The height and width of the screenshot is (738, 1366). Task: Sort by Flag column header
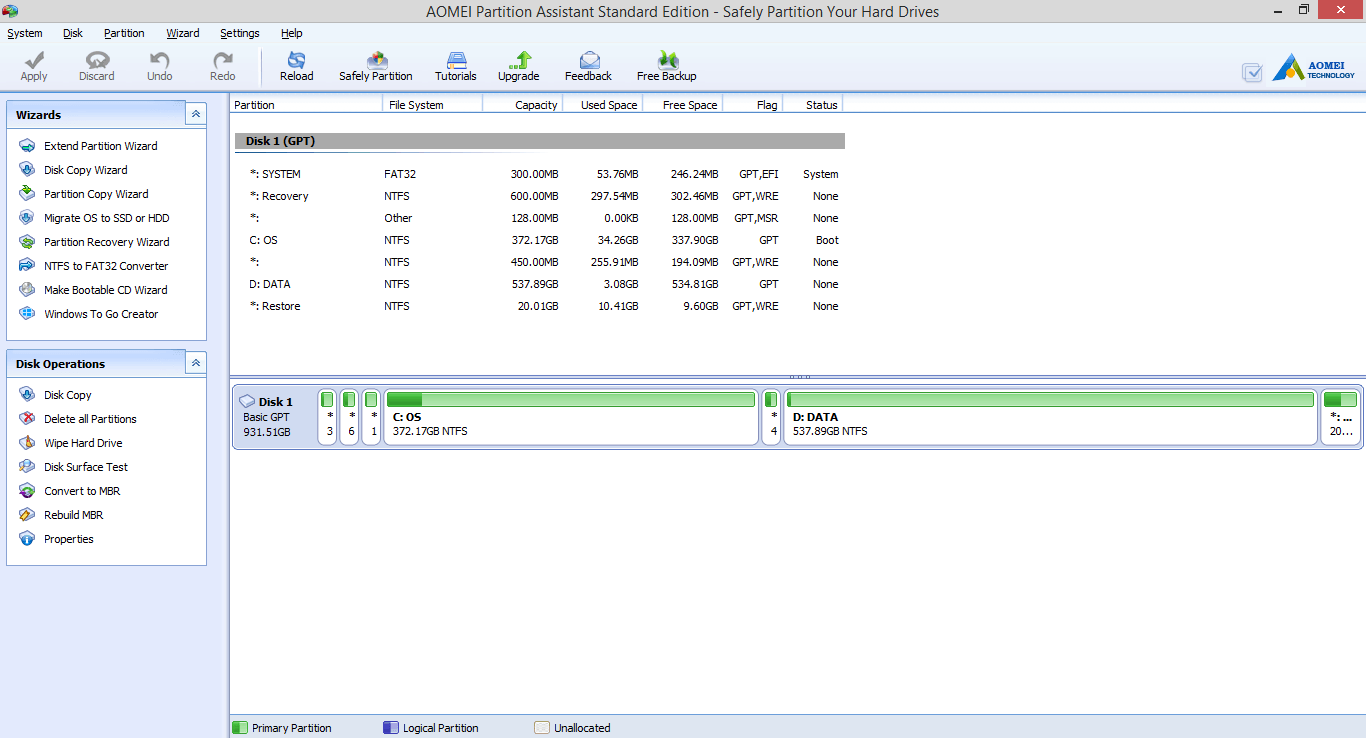[x=752, y=104]
